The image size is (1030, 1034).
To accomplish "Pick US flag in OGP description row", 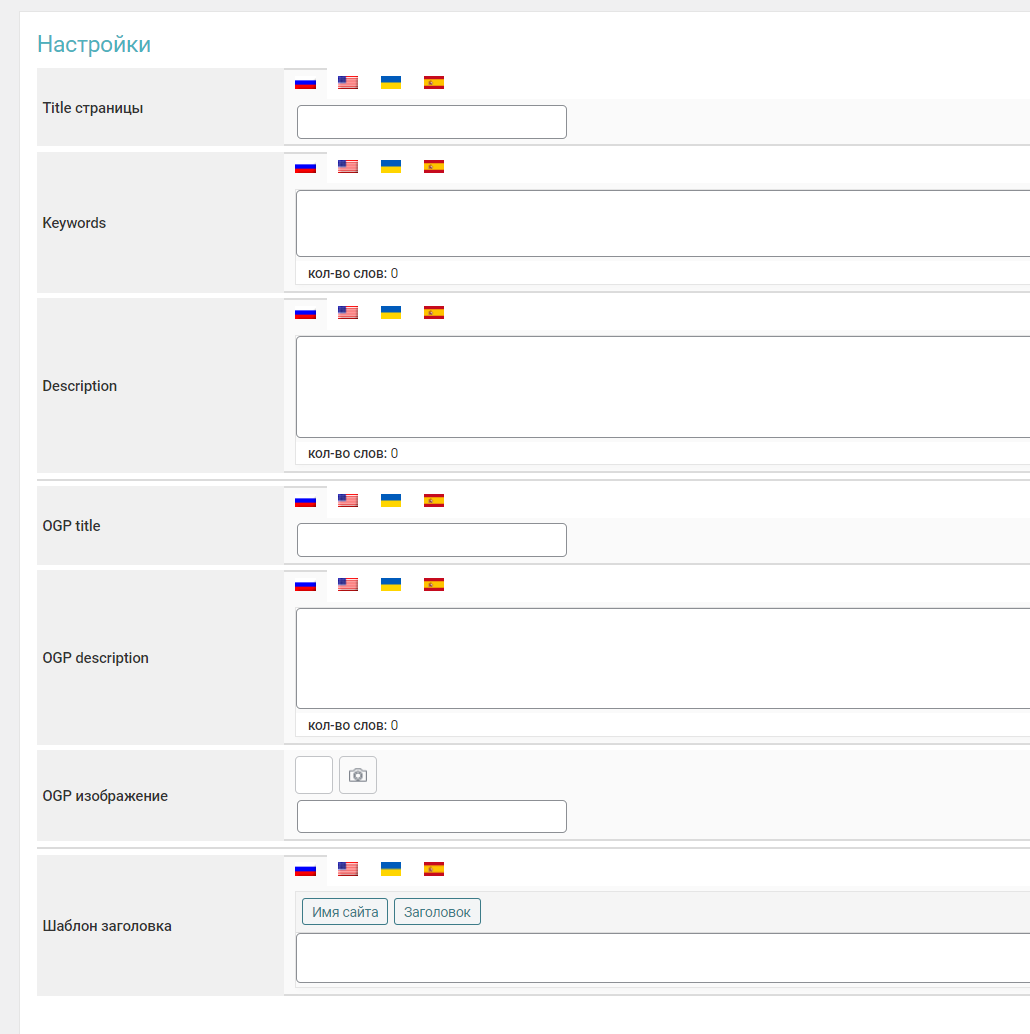I will coord(348,585).
